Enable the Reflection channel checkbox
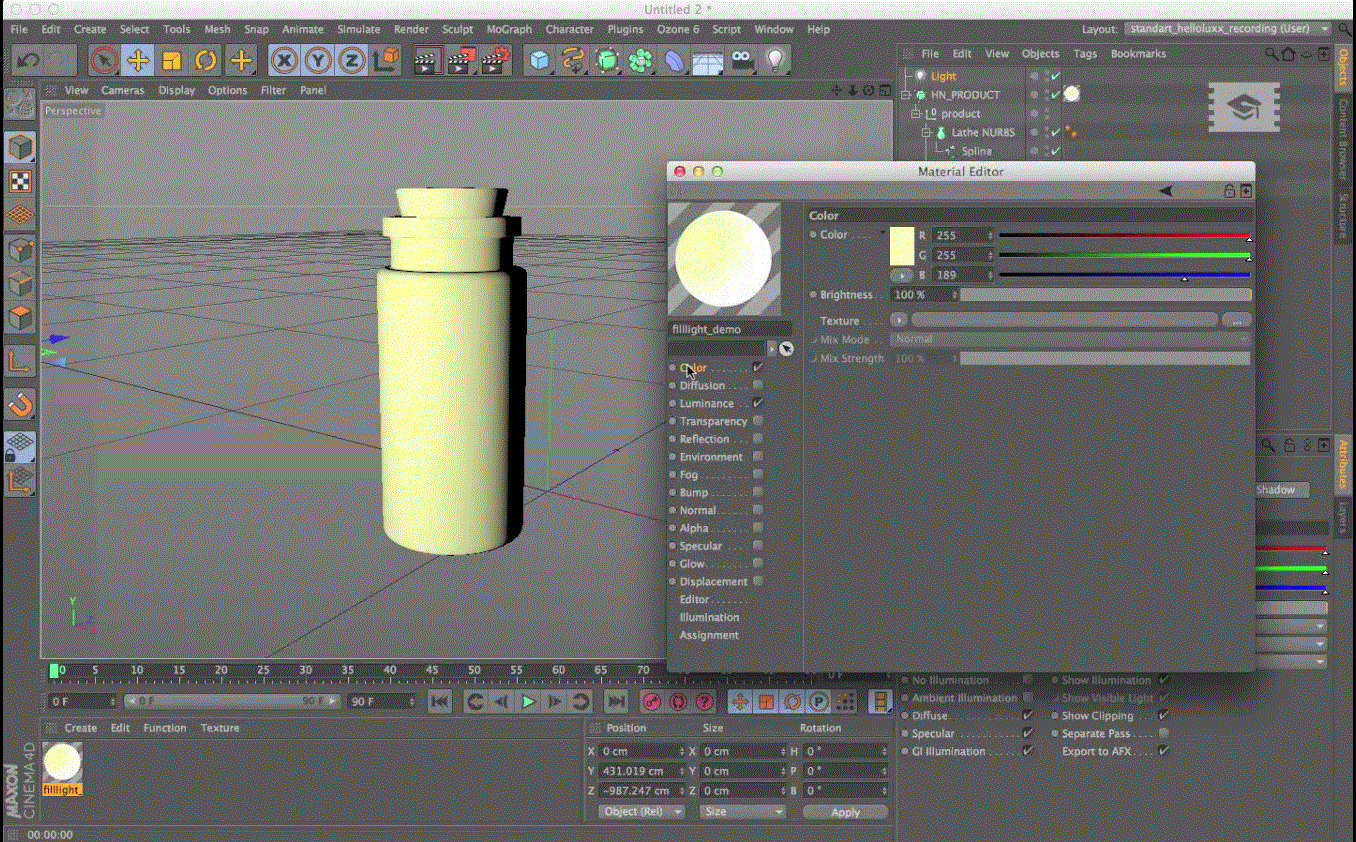The image size is (1356, 842). point(758,439)
